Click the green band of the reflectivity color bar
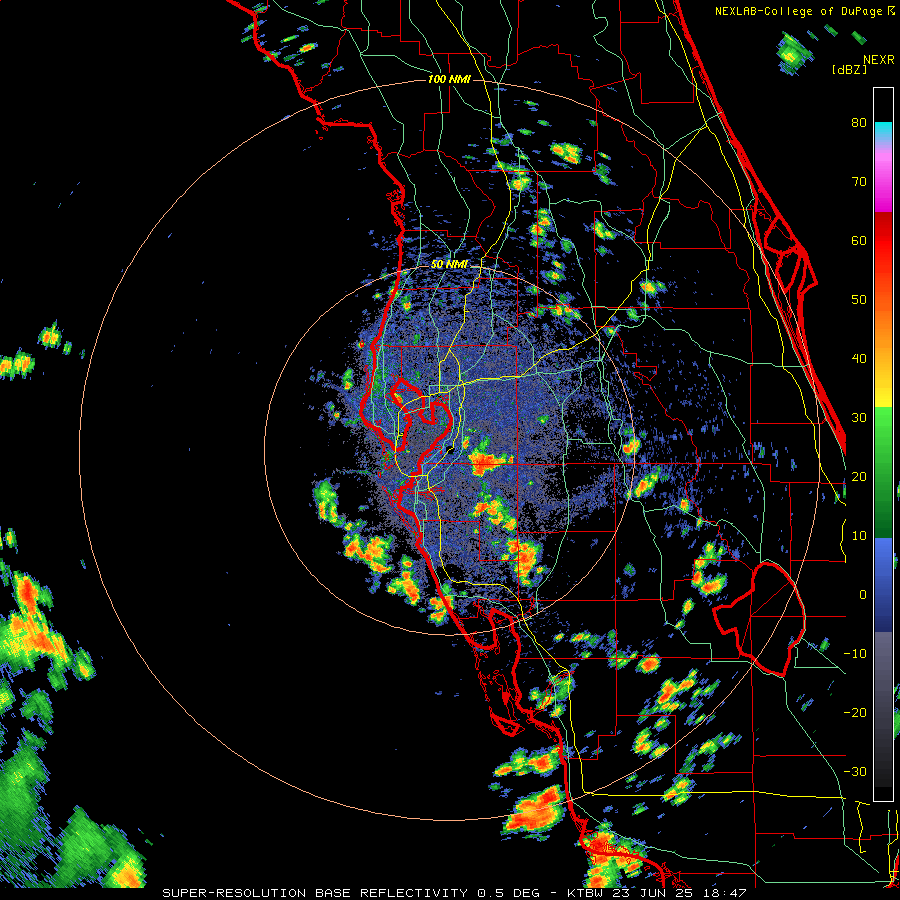Screen dimensions: 900x900 click(883, 472)
